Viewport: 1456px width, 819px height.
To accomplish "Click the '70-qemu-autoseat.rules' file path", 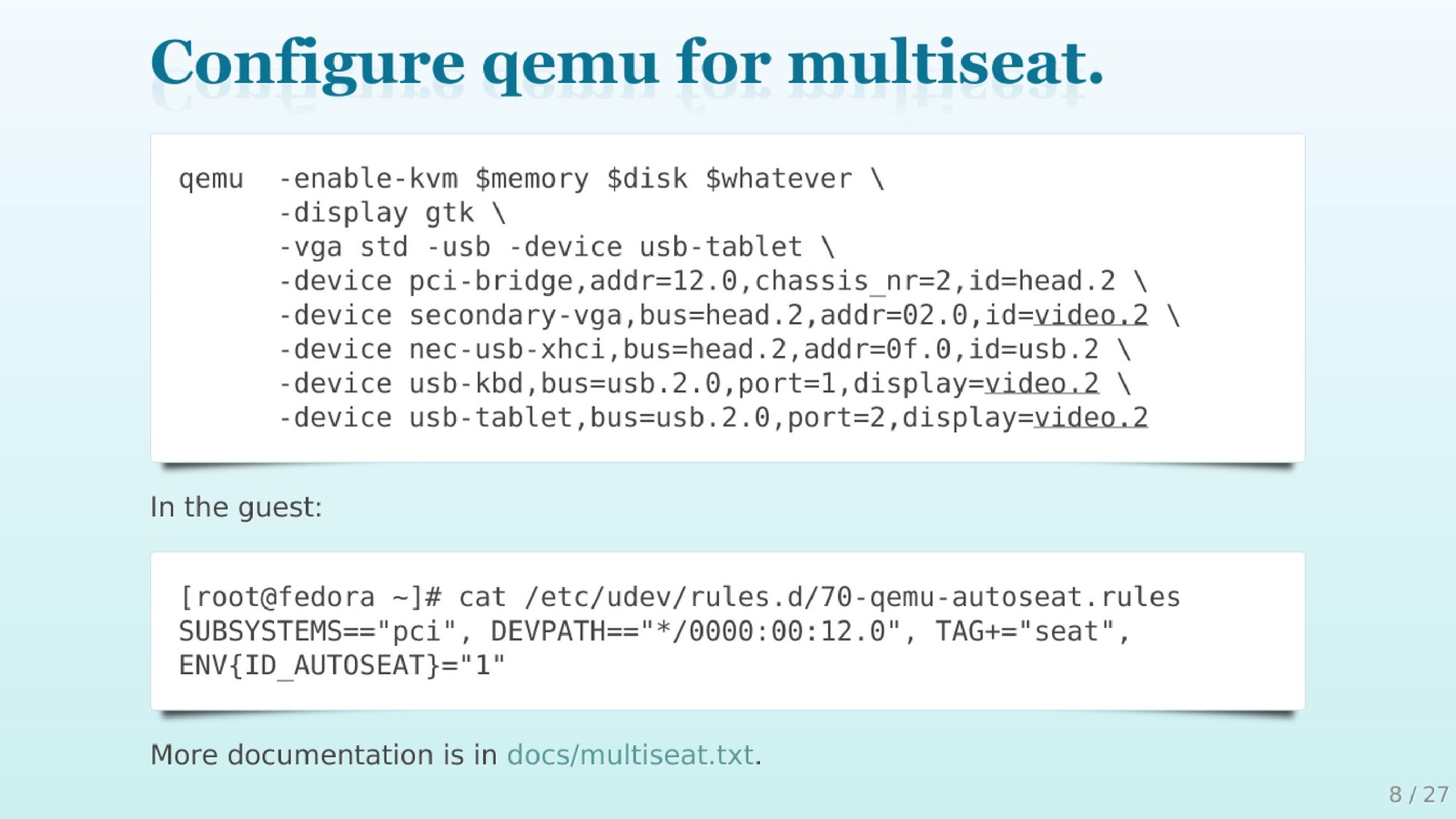I will pyautogui.click(x=1000, y=597).
